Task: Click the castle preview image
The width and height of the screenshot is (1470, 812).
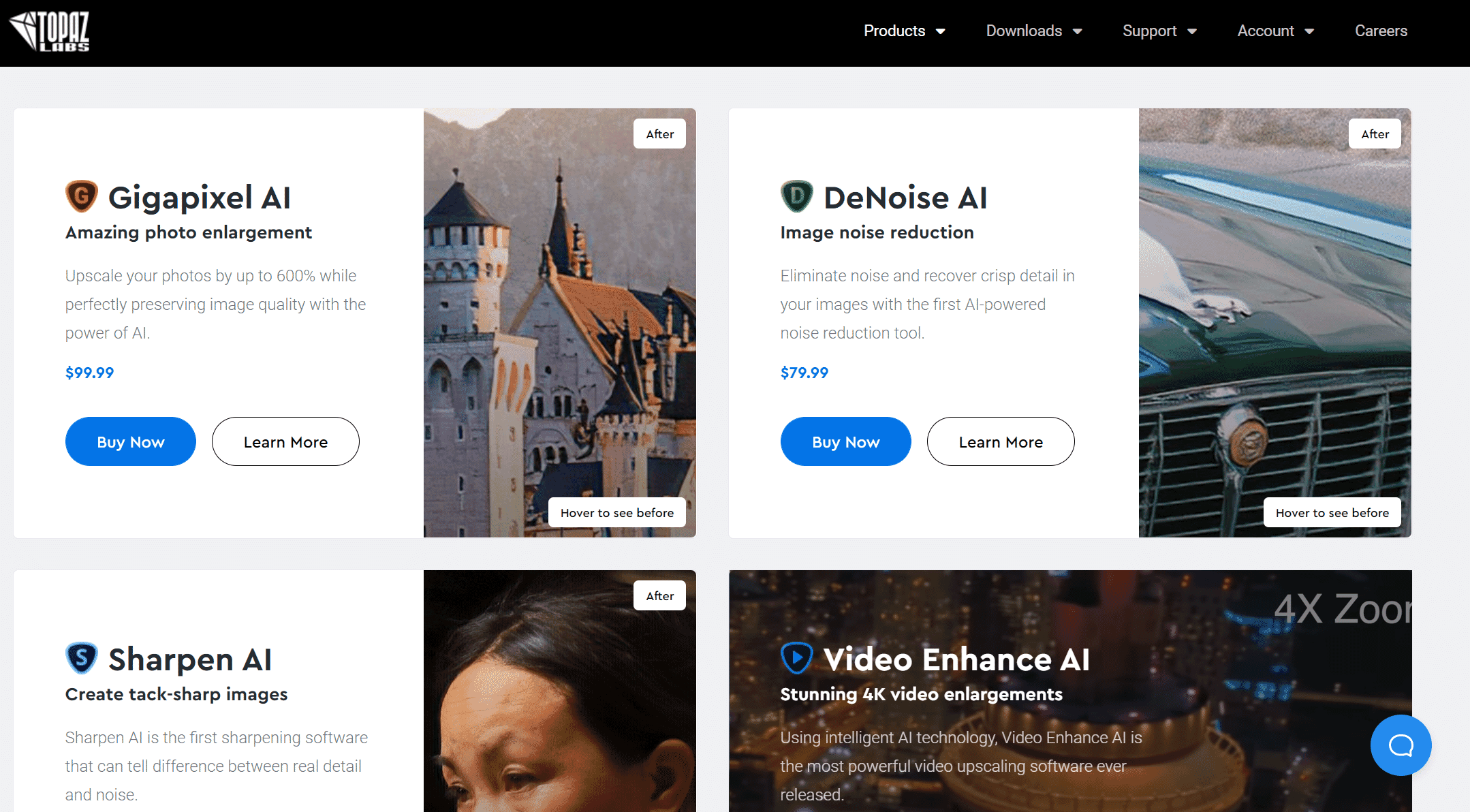Action: [560, 323]
